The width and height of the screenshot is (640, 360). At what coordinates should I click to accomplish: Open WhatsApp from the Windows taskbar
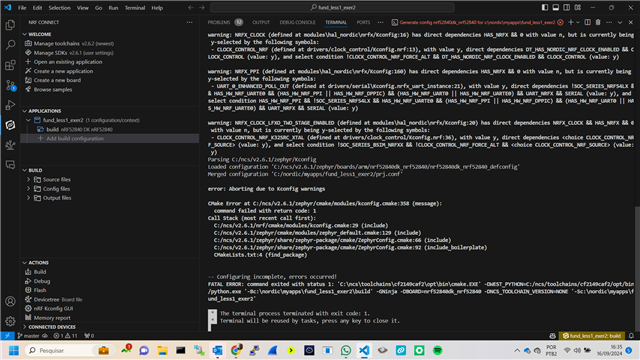coord(346,350)
